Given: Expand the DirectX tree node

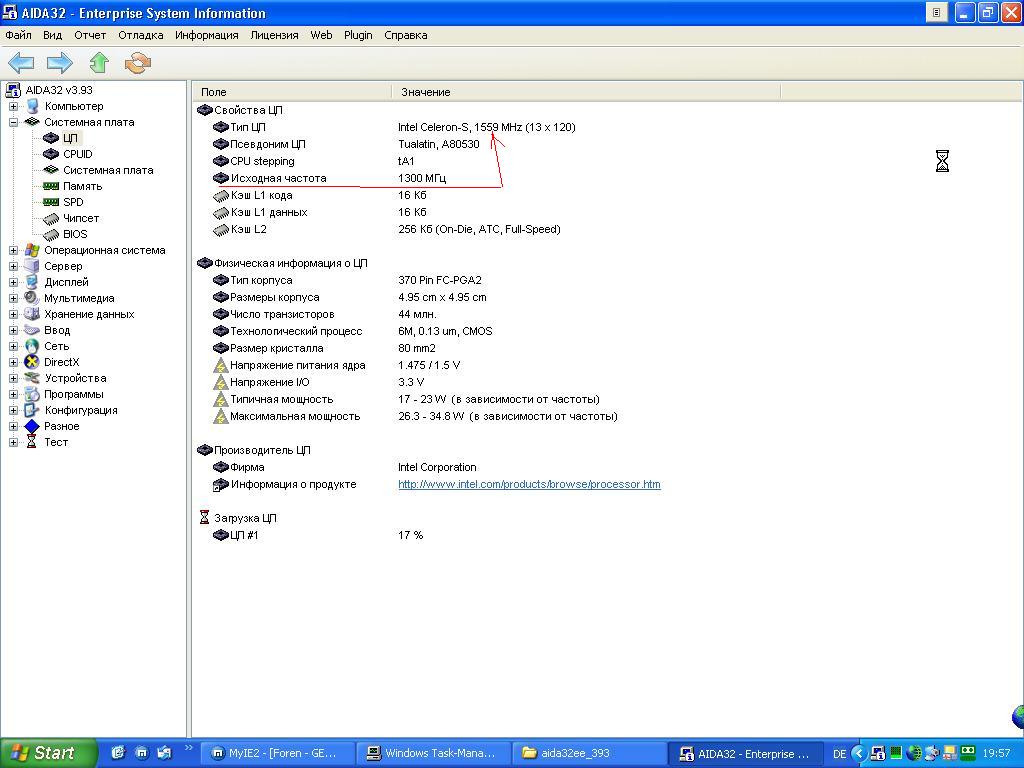Looking at the screenshot, I should click(13, 362).
